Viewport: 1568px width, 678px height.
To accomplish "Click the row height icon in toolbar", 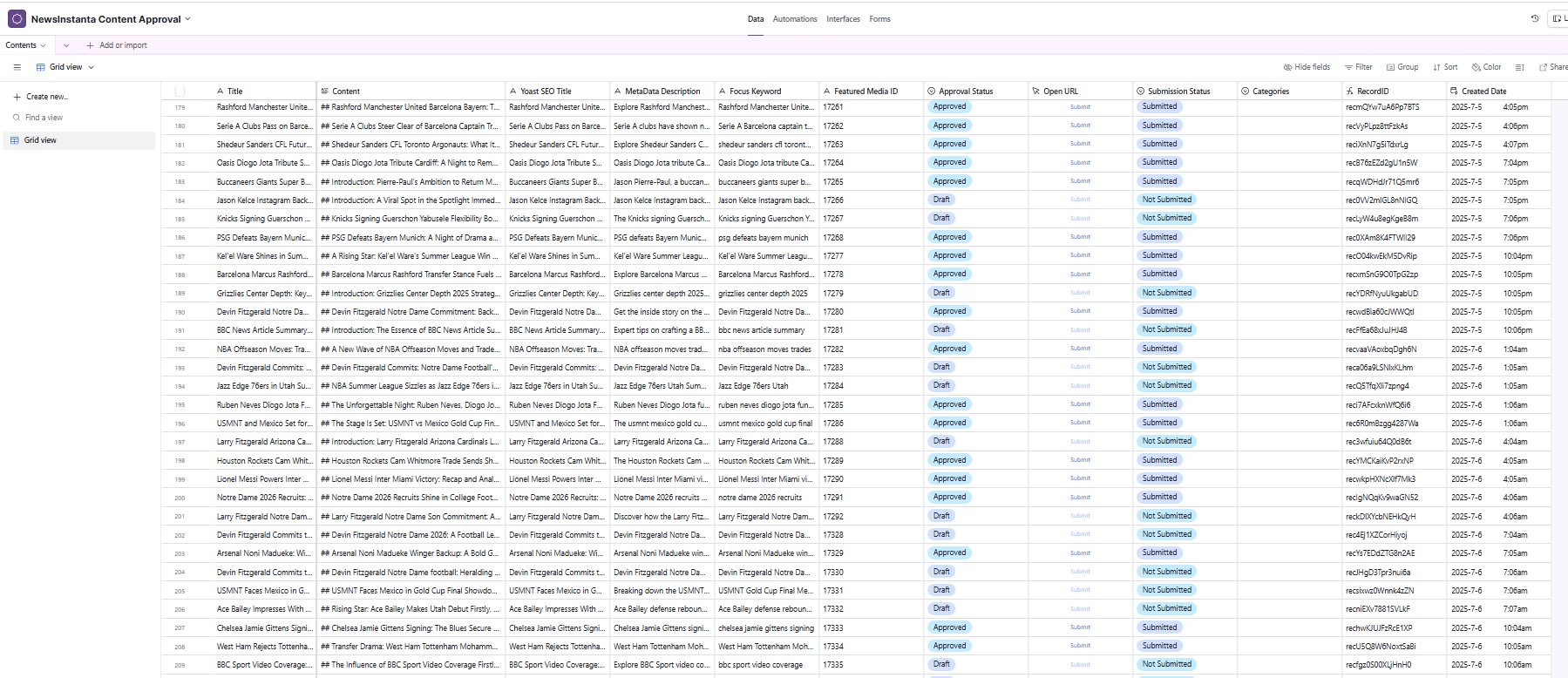I will coord(1520,67).
